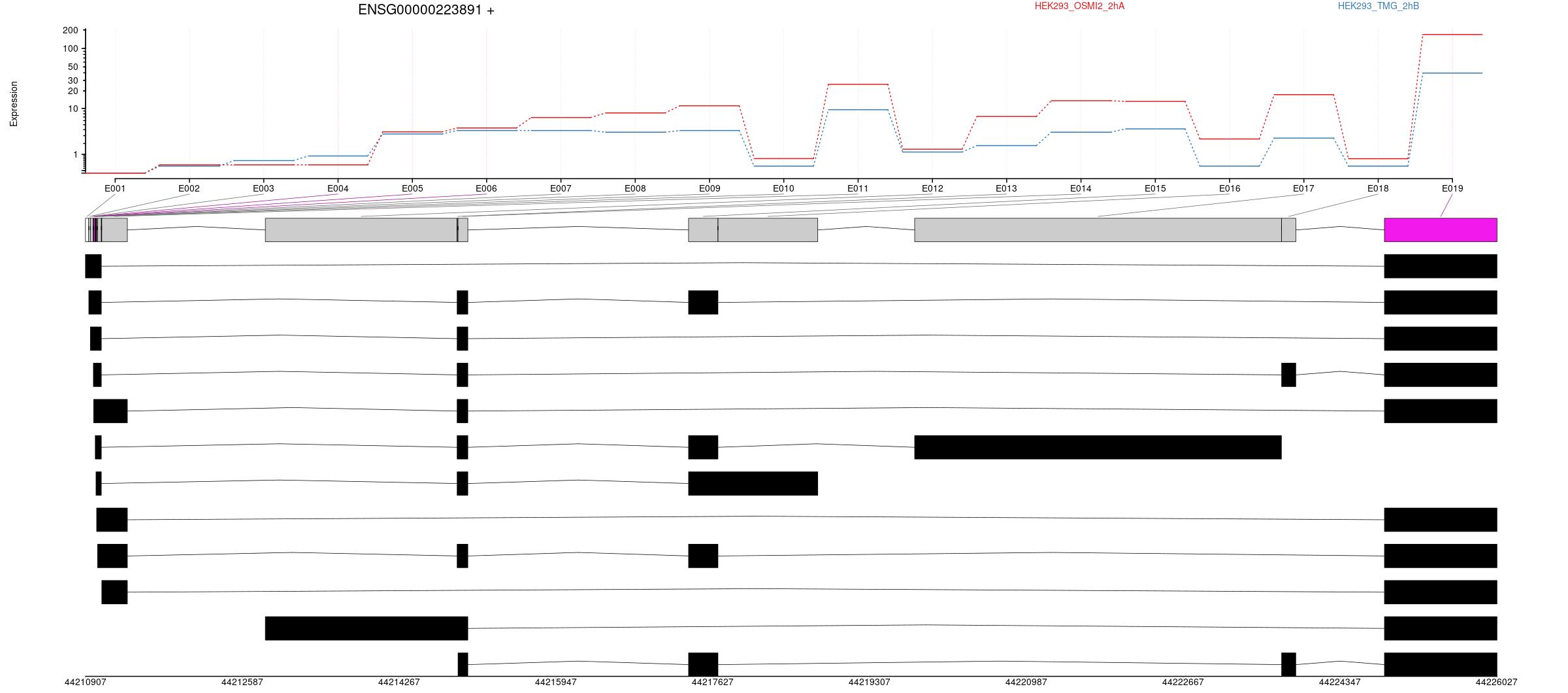Click exon label E011
The width and height of the screenshot is (1568, 693).
[x=858, y=188]
